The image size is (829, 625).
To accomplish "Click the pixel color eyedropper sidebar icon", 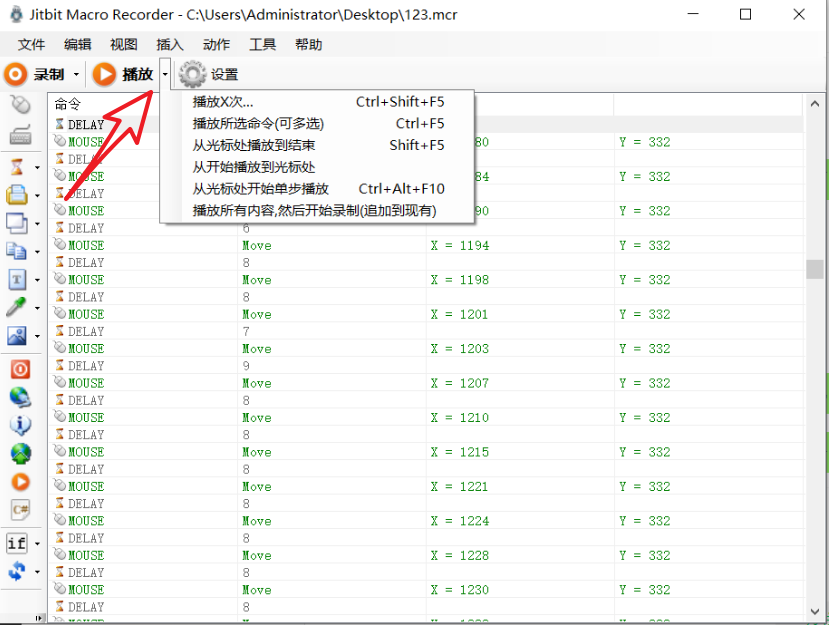I will point(17,307).
